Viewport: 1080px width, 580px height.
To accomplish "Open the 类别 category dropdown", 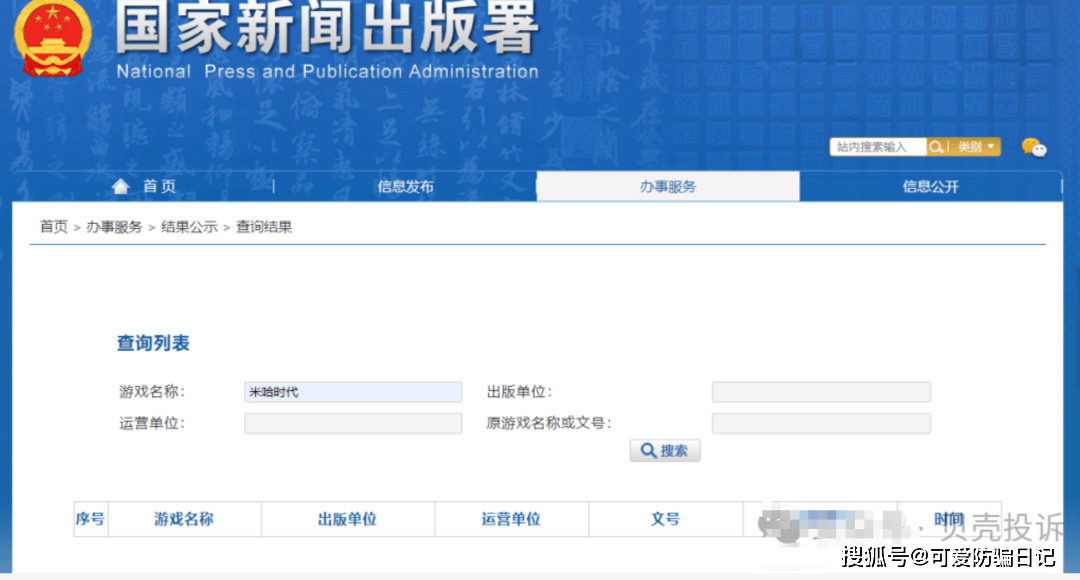I will [977, 147].
